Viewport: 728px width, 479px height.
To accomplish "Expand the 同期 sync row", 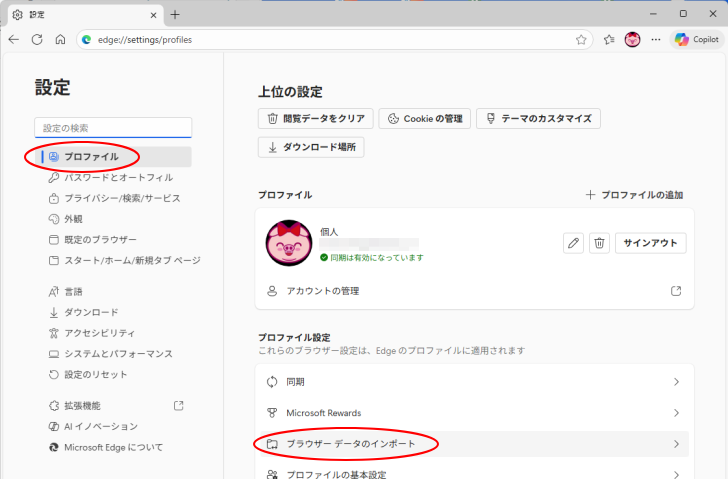I will click(x=474, y=382).
